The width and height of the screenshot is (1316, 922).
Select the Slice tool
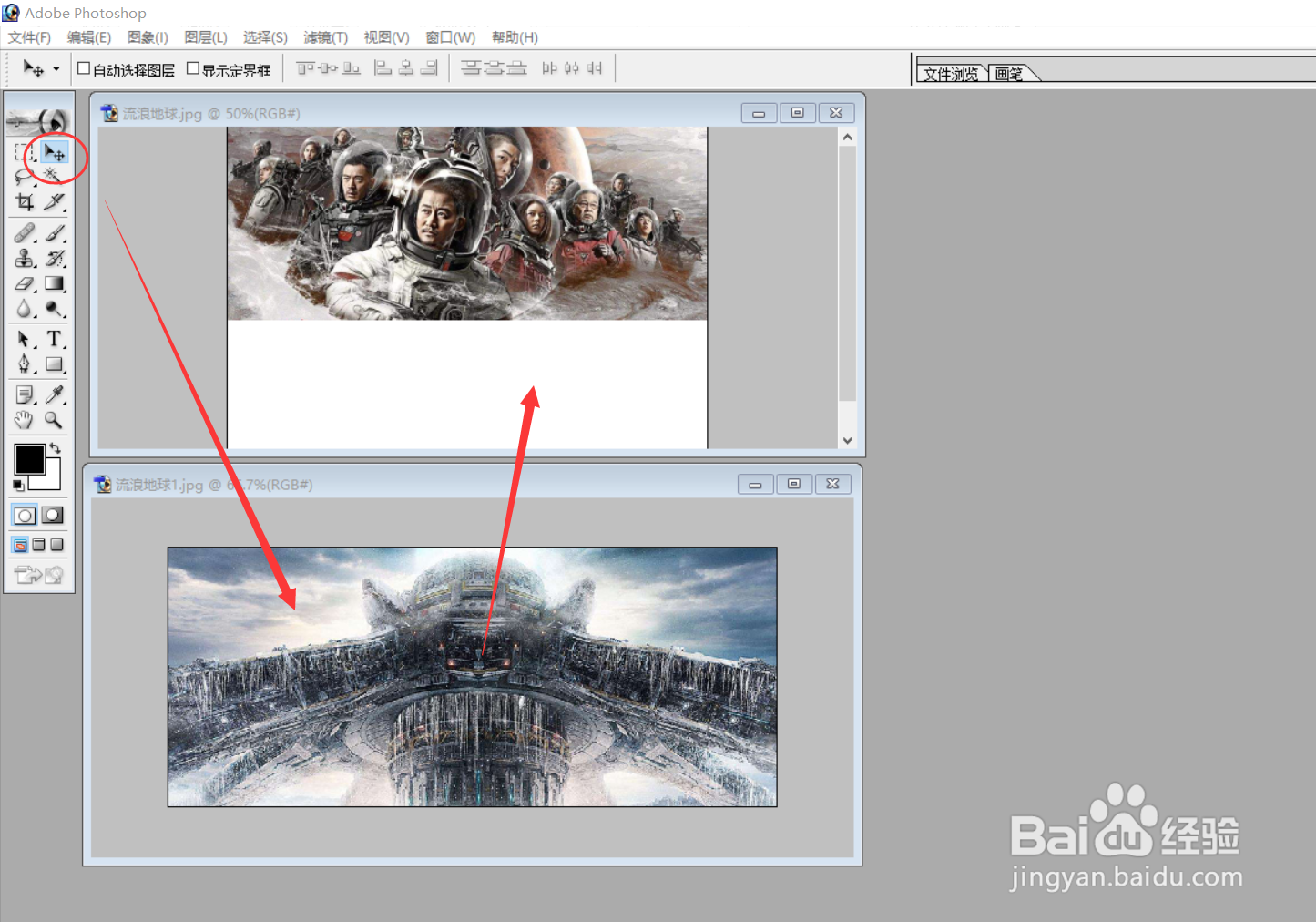tap(54, 201)
